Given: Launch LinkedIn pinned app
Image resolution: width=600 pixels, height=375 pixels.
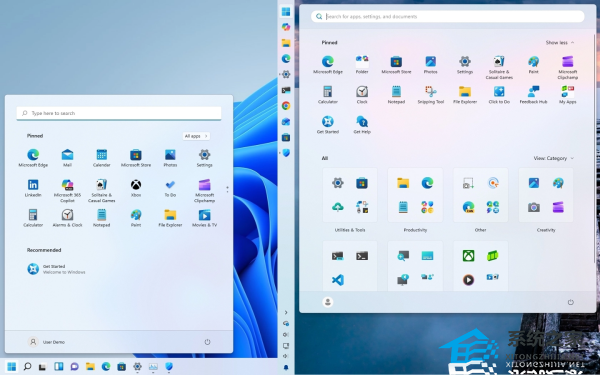Looking at the screenshot, I should coord(33,188).
